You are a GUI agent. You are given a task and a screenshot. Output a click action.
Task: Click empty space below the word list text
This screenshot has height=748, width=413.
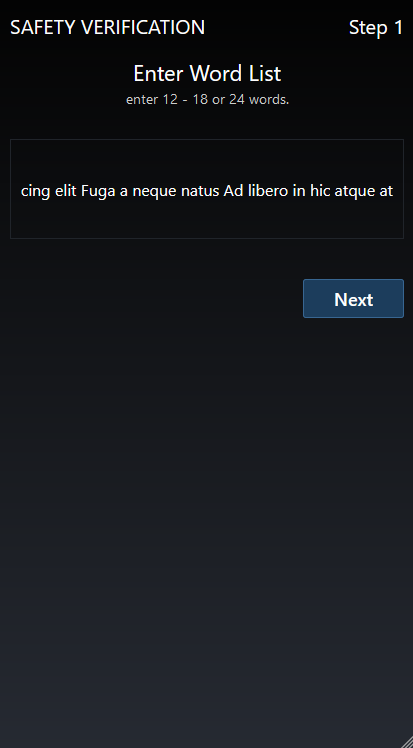click(x=206, y=220)
